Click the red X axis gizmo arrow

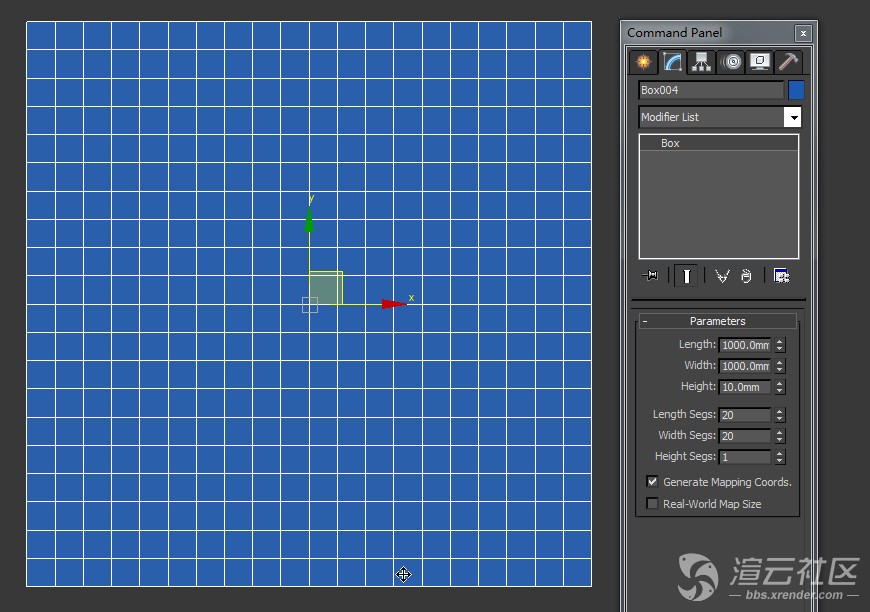394,304
